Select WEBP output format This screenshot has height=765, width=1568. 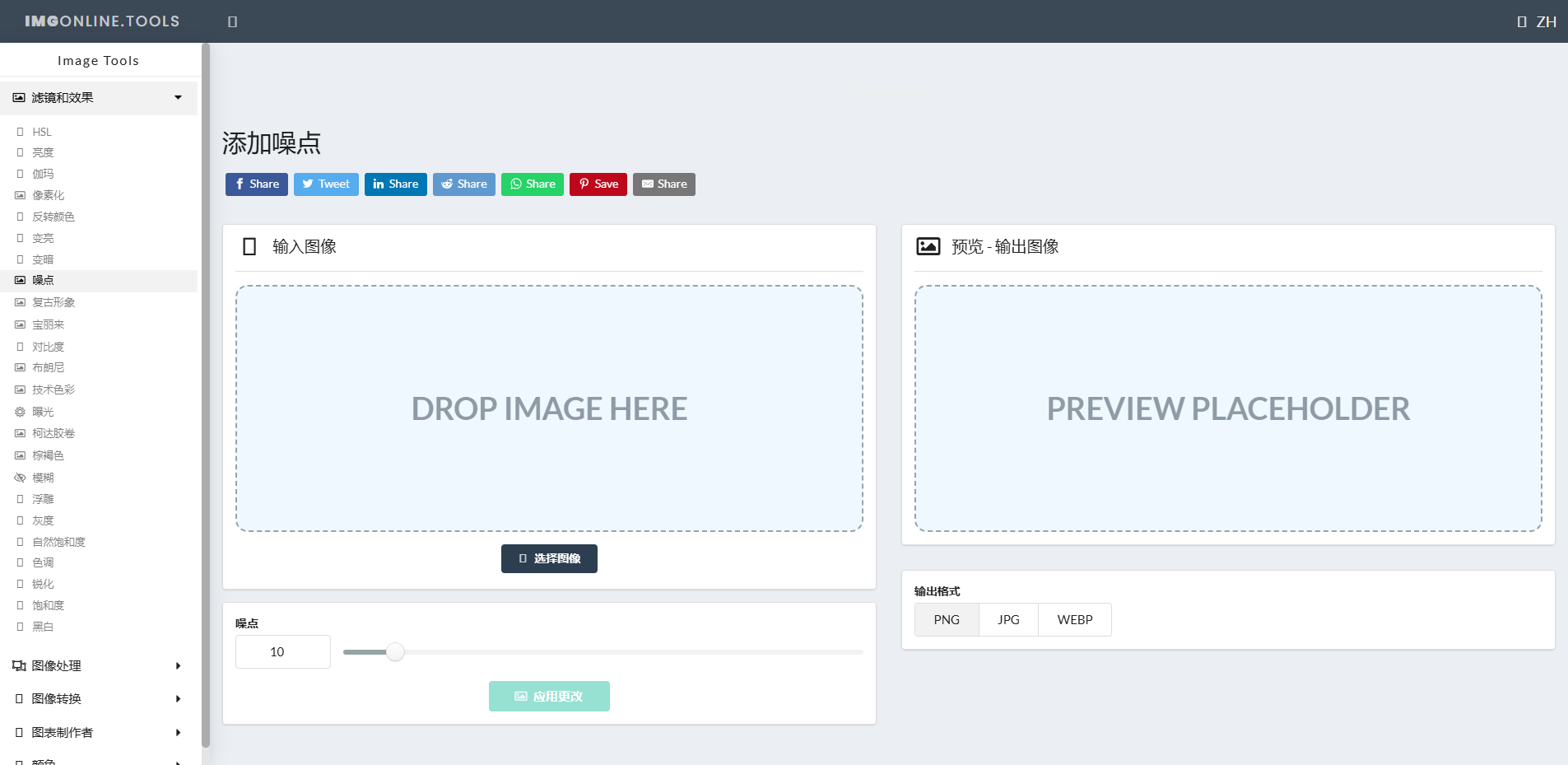(1075, 619)
